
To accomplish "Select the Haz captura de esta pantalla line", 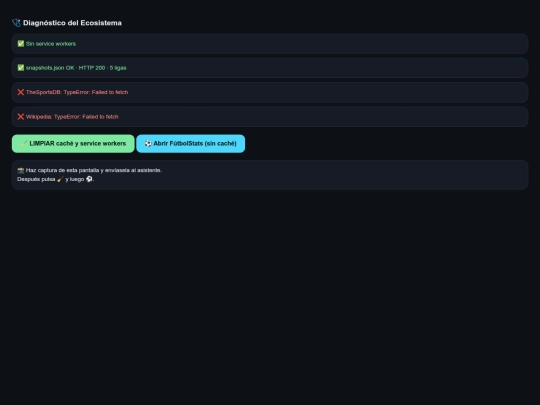I will [90, 170].
